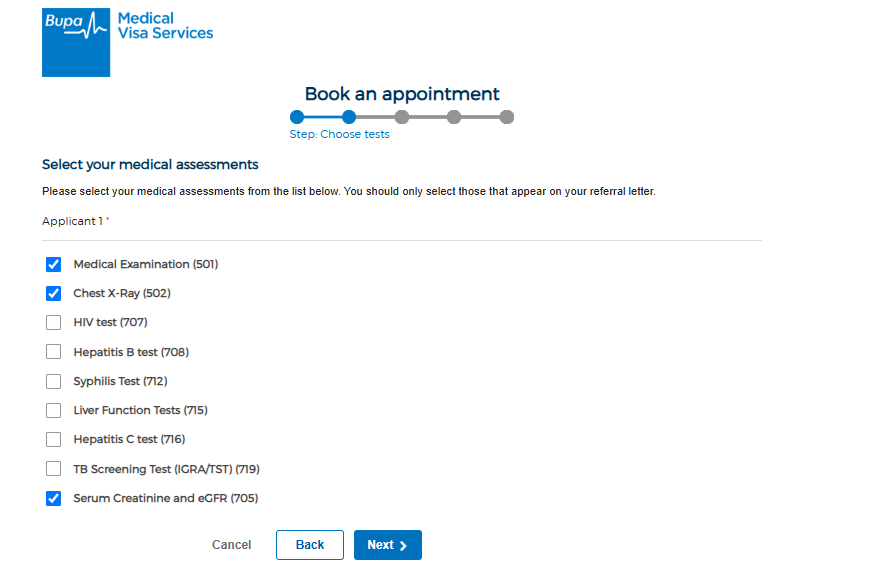Untick Serum Creatinine and eGFR (705)
The height and width of the screenshot is (584, 885).
point(54,498)
